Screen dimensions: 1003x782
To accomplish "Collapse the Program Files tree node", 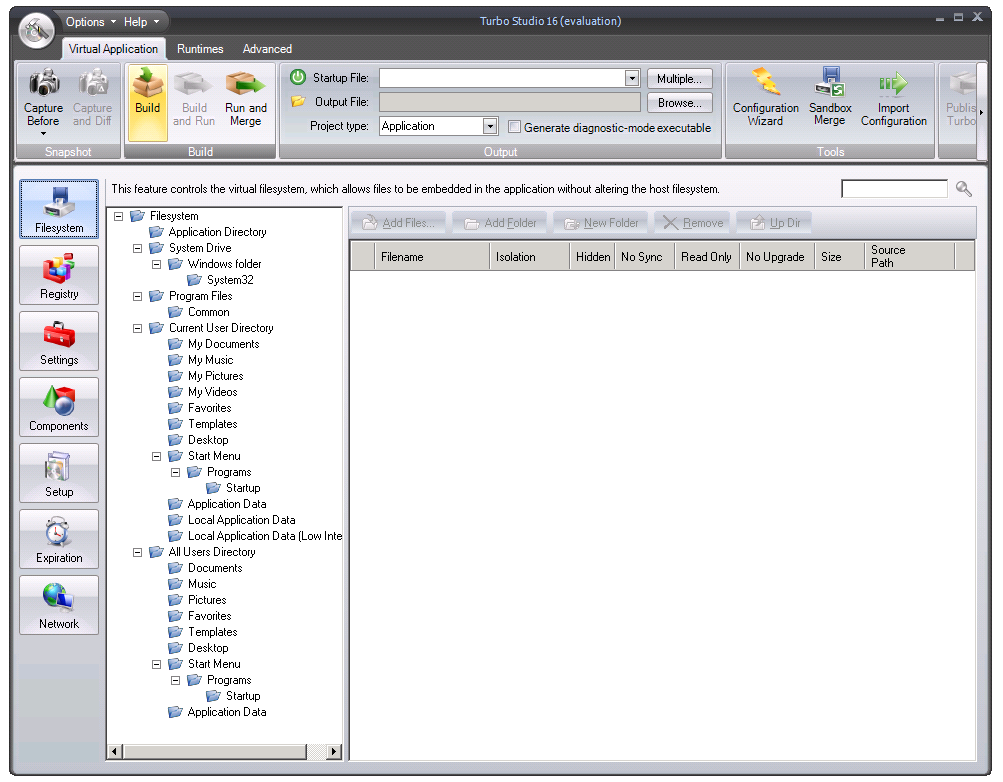I will pyautogui.click(x=137, y=296).
